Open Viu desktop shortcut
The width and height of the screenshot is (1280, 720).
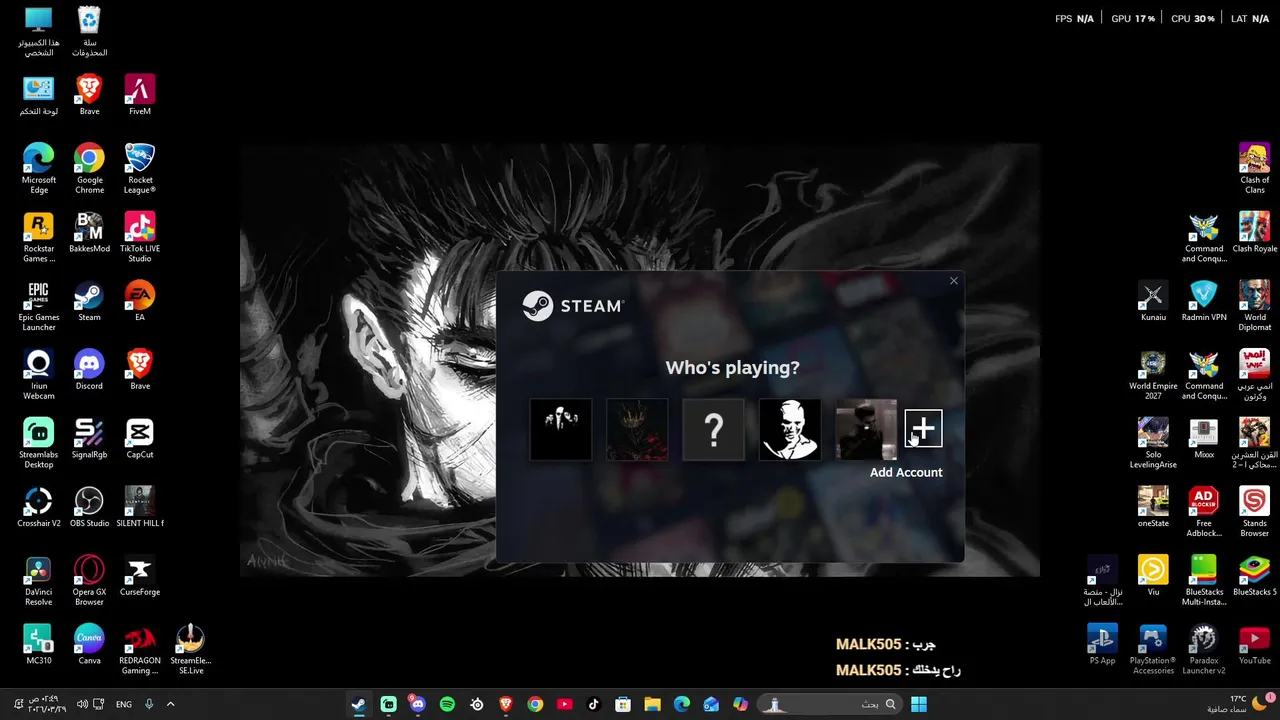tap(1153, 575)
